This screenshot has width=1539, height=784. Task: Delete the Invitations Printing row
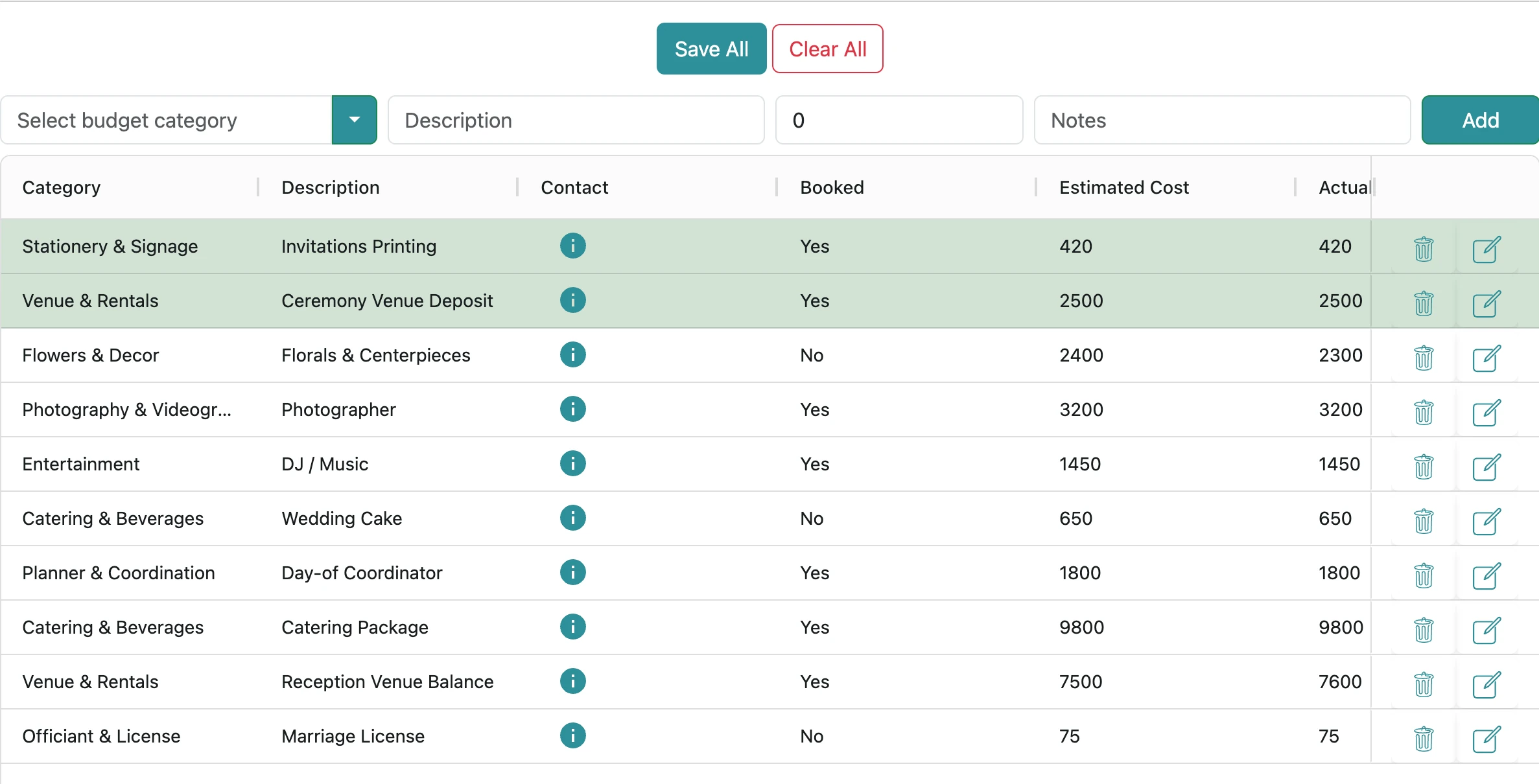tap(1423, 248)
